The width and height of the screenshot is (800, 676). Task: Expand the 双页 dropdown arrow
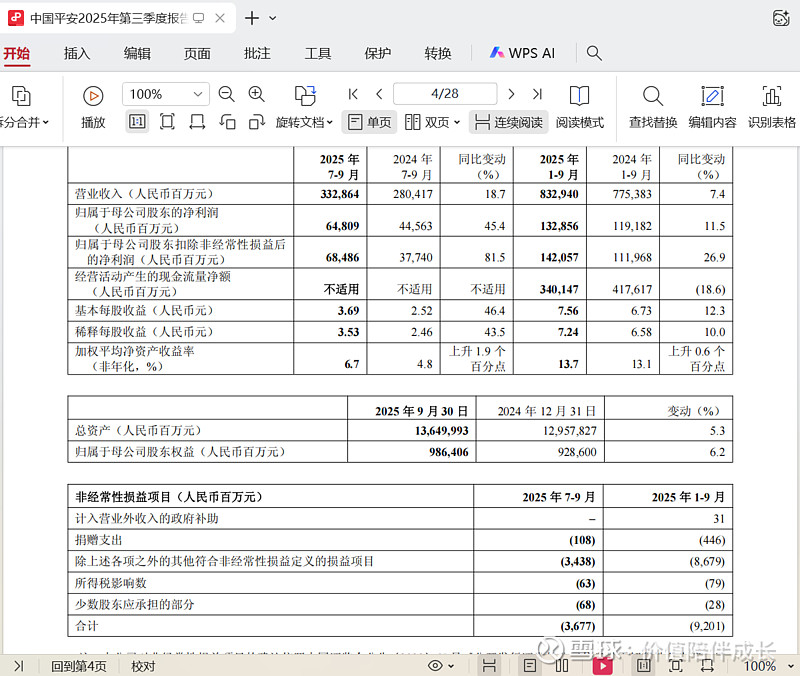[x=457, y=122]
